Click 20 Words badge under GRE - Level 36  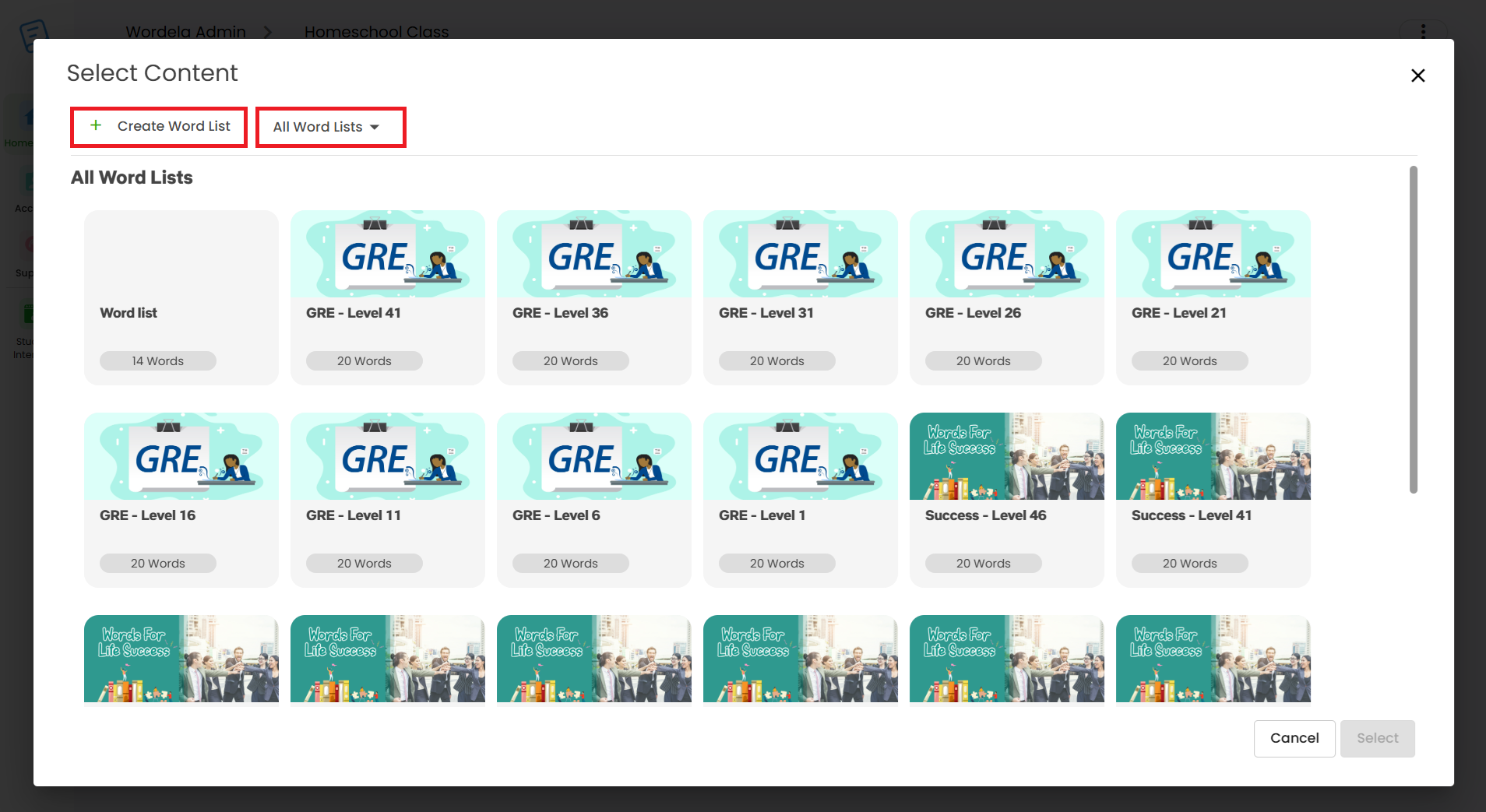pos(571,361)
